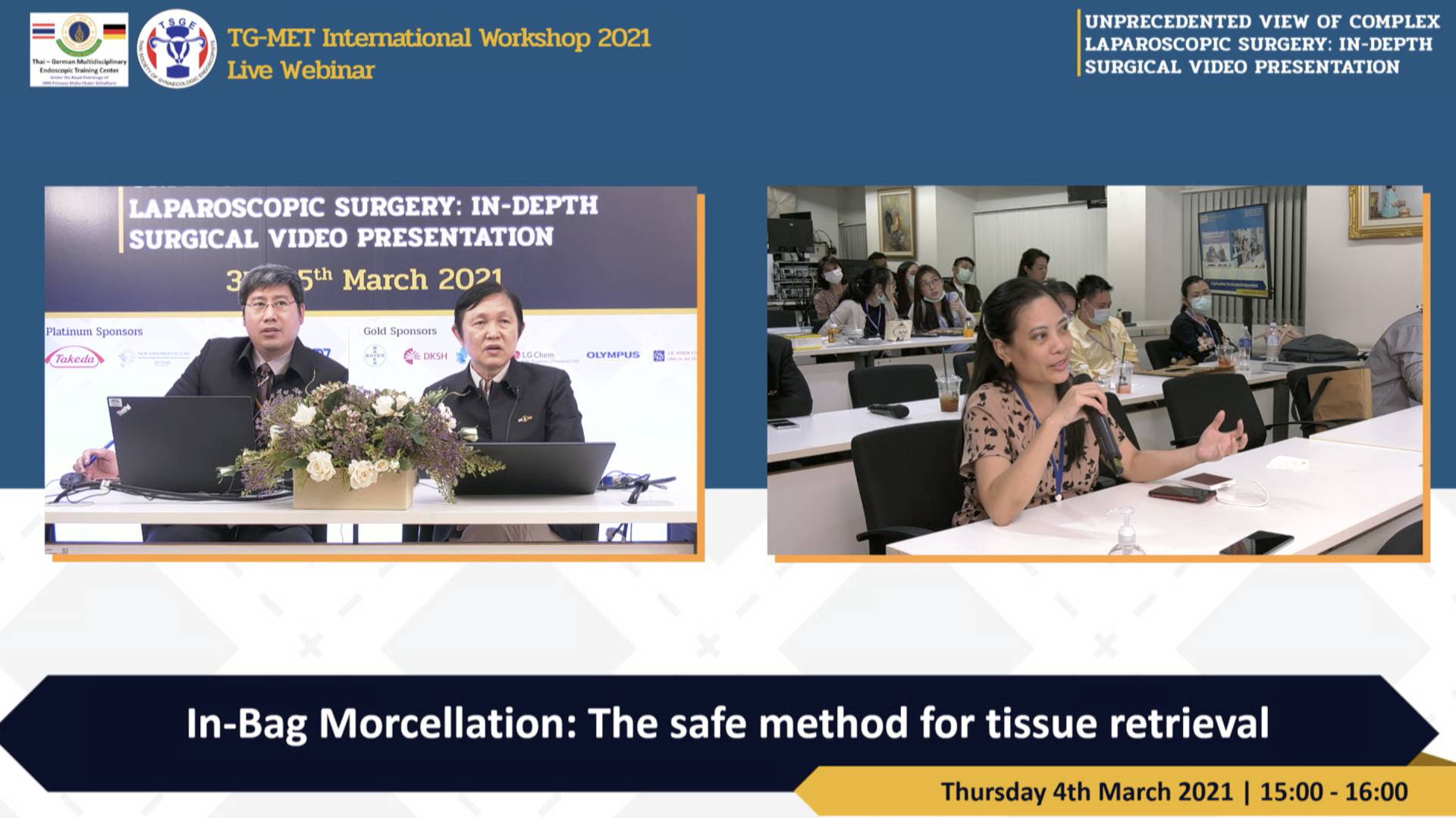Screen dimensions: 1456x818
Task: Click the In-Bag Morcellation session title banner
Action: 726,723
